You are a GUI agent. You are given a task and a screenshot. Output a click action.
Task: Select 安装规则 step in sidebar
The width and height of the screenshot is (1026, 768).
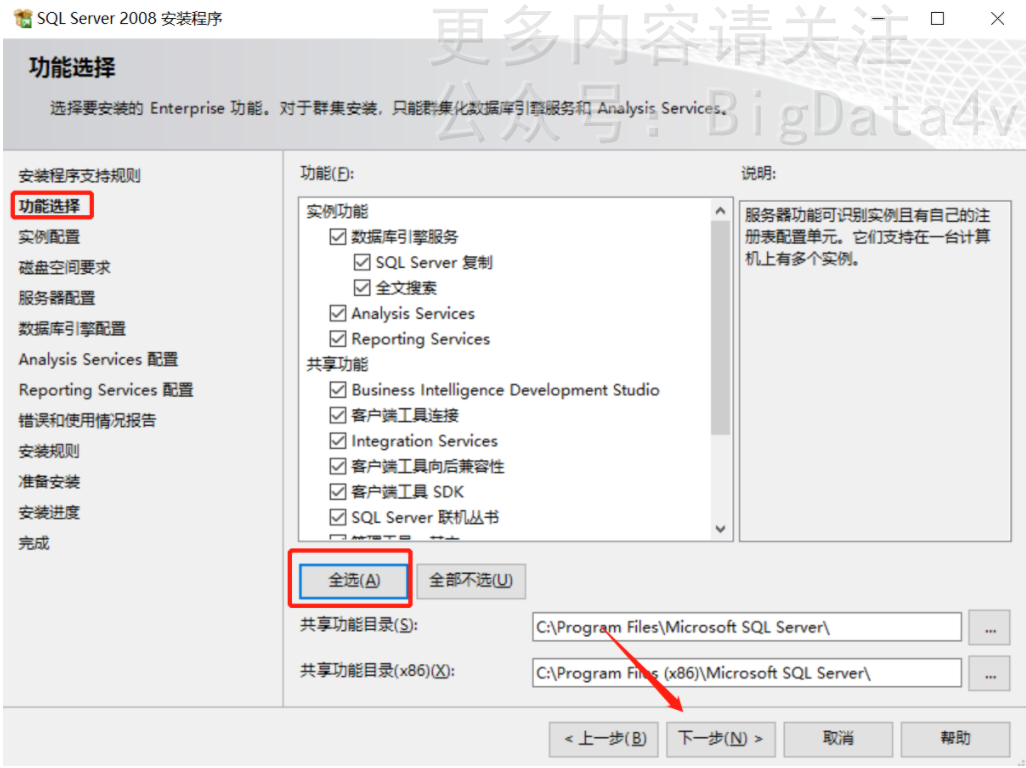[x=49, y=451]
